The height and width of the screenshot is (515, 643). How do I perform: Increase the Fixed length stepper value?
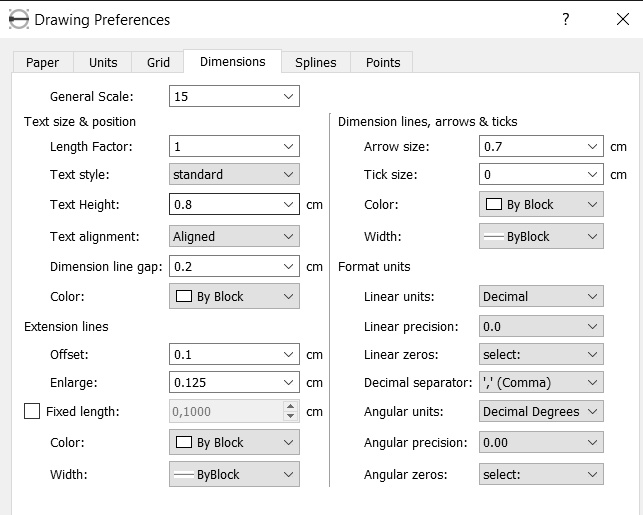(x=291, y=406)
